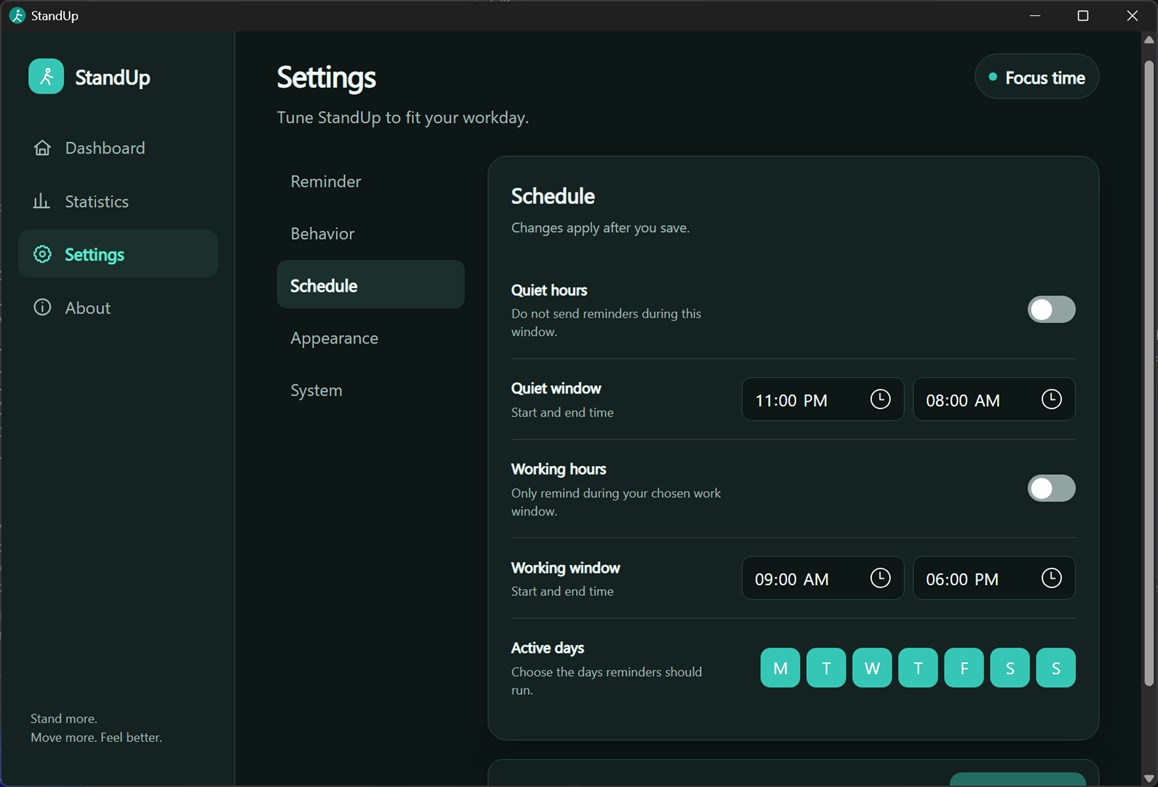Screen dimensions: 1158x787
Task: Turn on the Working hours toggle
Action: coord(1051,488)
